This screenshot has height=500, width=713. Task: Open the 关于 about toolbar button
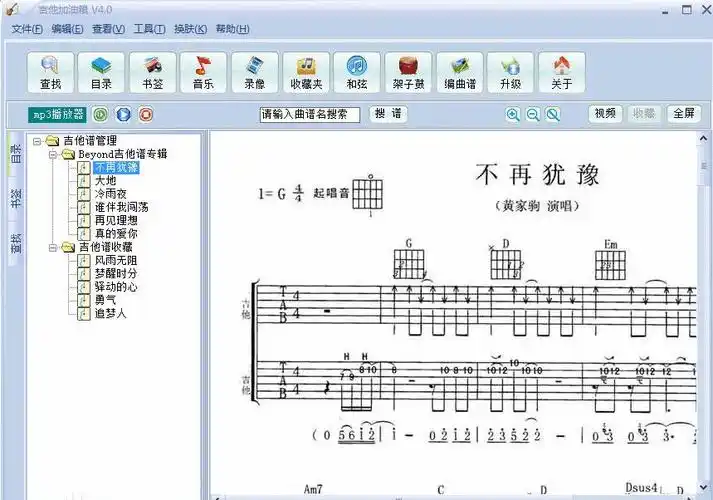(x=562, y=73)
